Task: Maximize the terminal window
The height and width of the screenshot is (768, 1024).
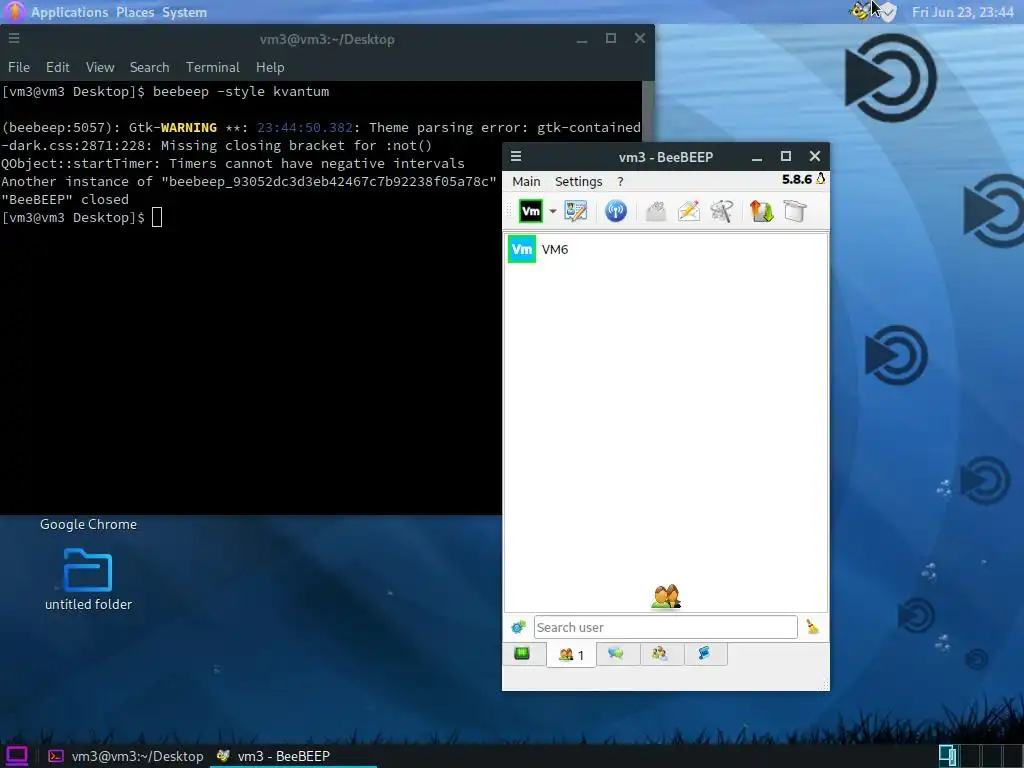Action: (x=611, y=39)
